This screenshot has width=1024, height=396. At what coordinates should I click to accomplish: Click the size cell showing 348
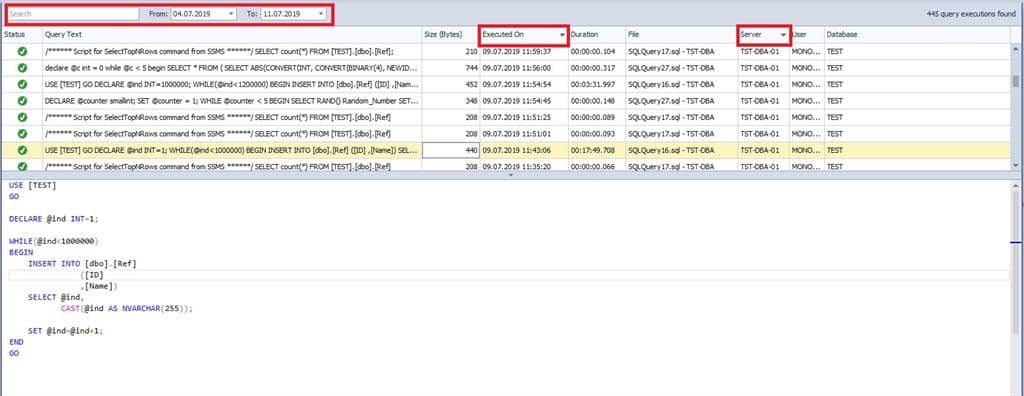click(x=451, y=101)
